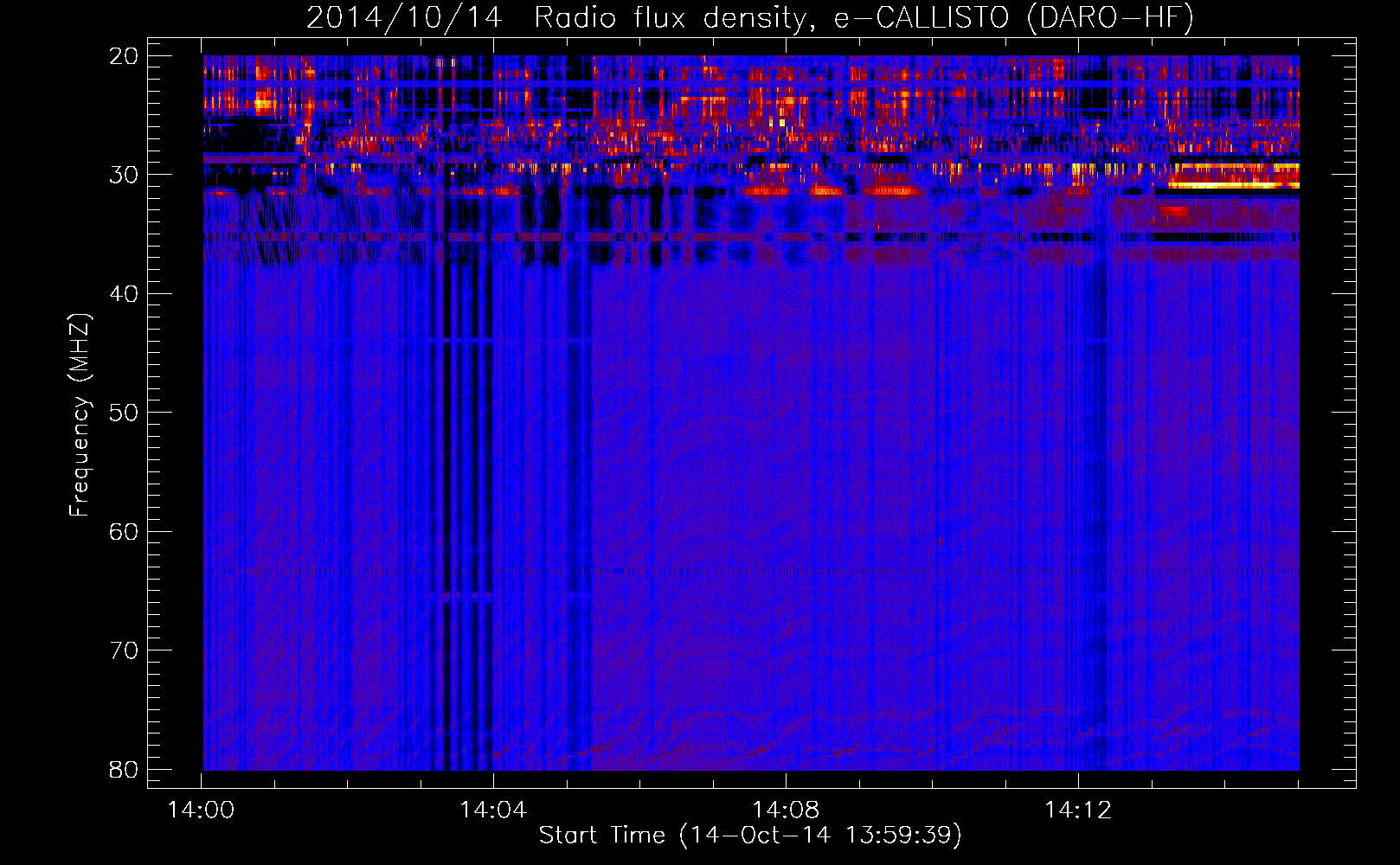The width and height of the screenshot is (1400, 865).
Task: Click the plot title mentioning e-CALLISTO (DARO-HF)
Action: pos(750,18)
